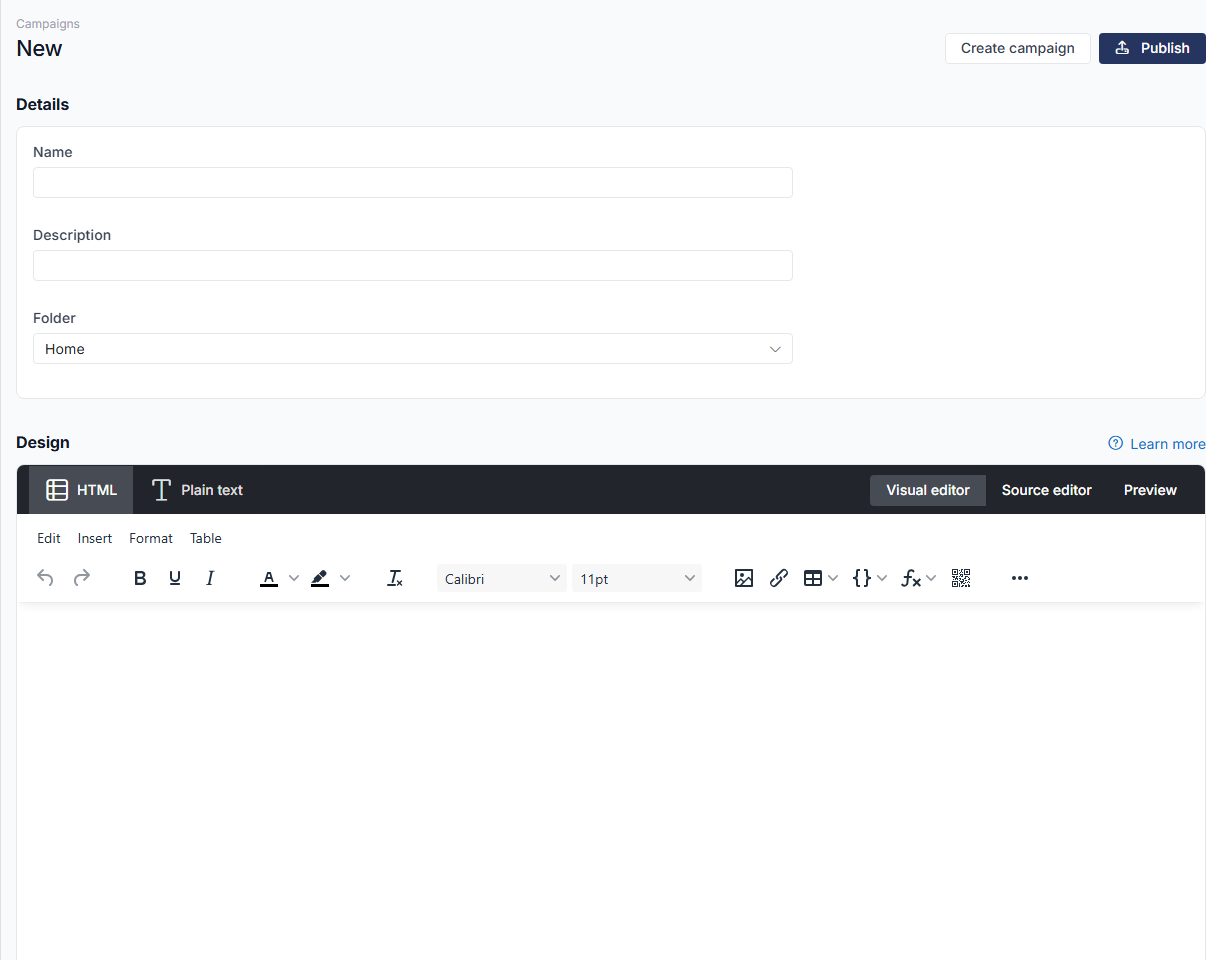1221x960 pixels.
Task: Open the three-dots more toolbar options
Action: pos(1020,578)
